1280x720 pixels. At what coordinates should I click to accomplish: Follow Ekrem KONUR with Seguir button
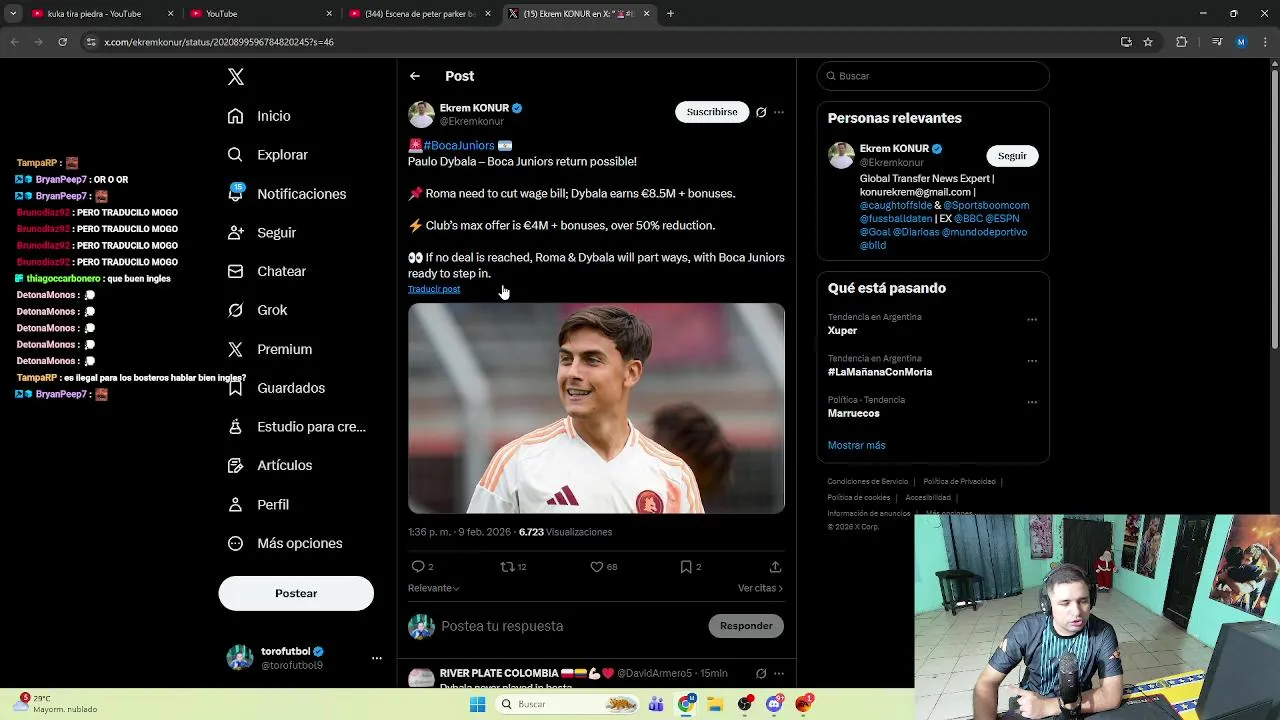(x=1012, y=156)
